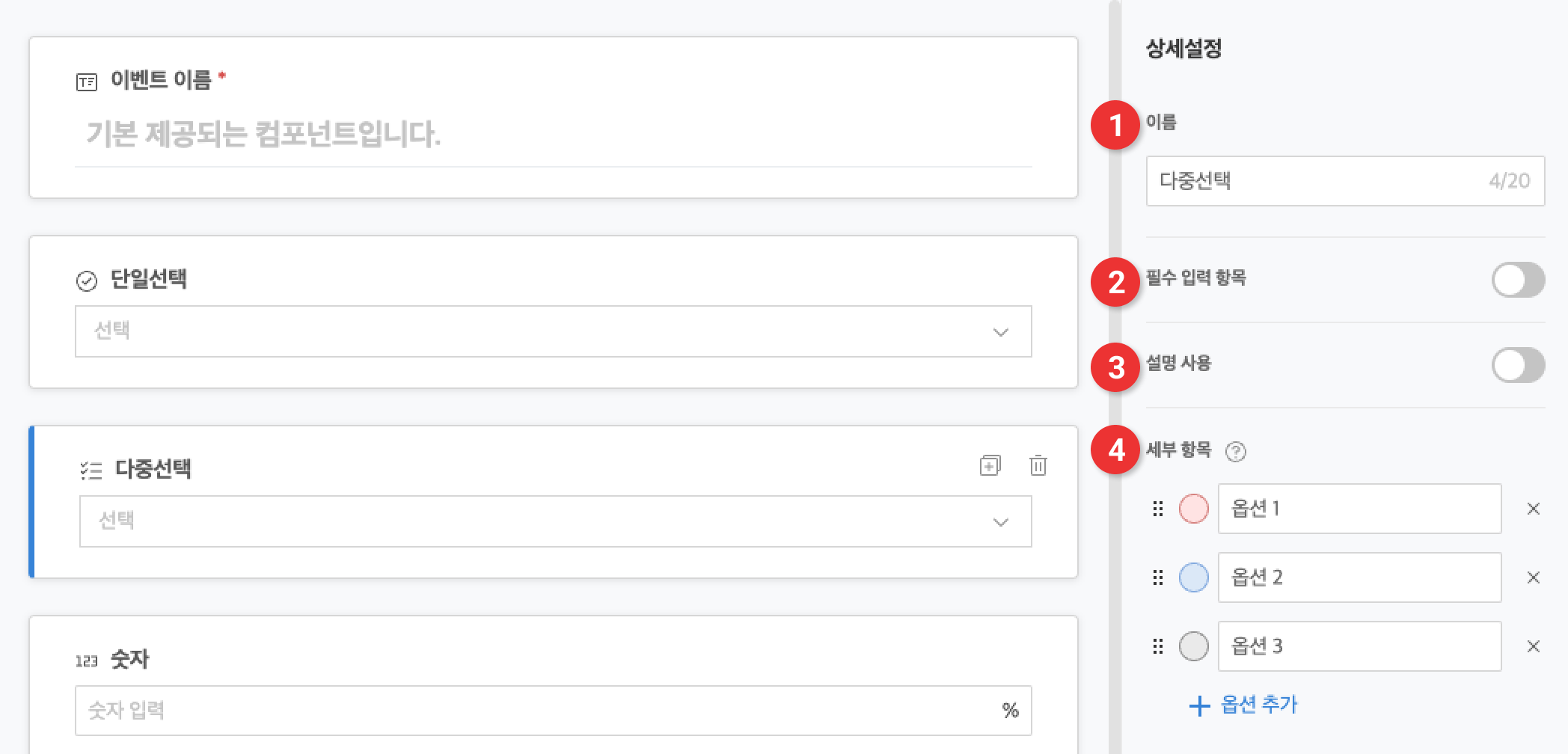Click the help icon next to 세부 항목
1568x754 pixels.
point(1236,451)
